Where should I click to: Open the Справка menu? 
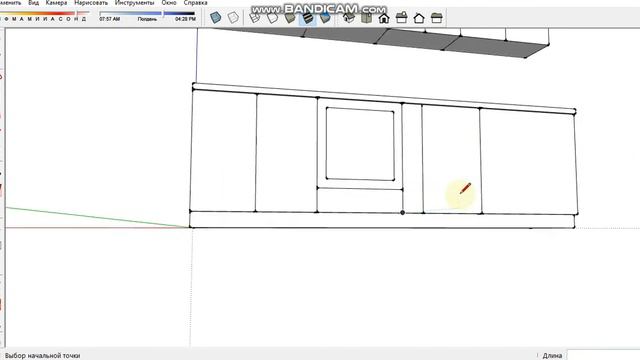196,2
